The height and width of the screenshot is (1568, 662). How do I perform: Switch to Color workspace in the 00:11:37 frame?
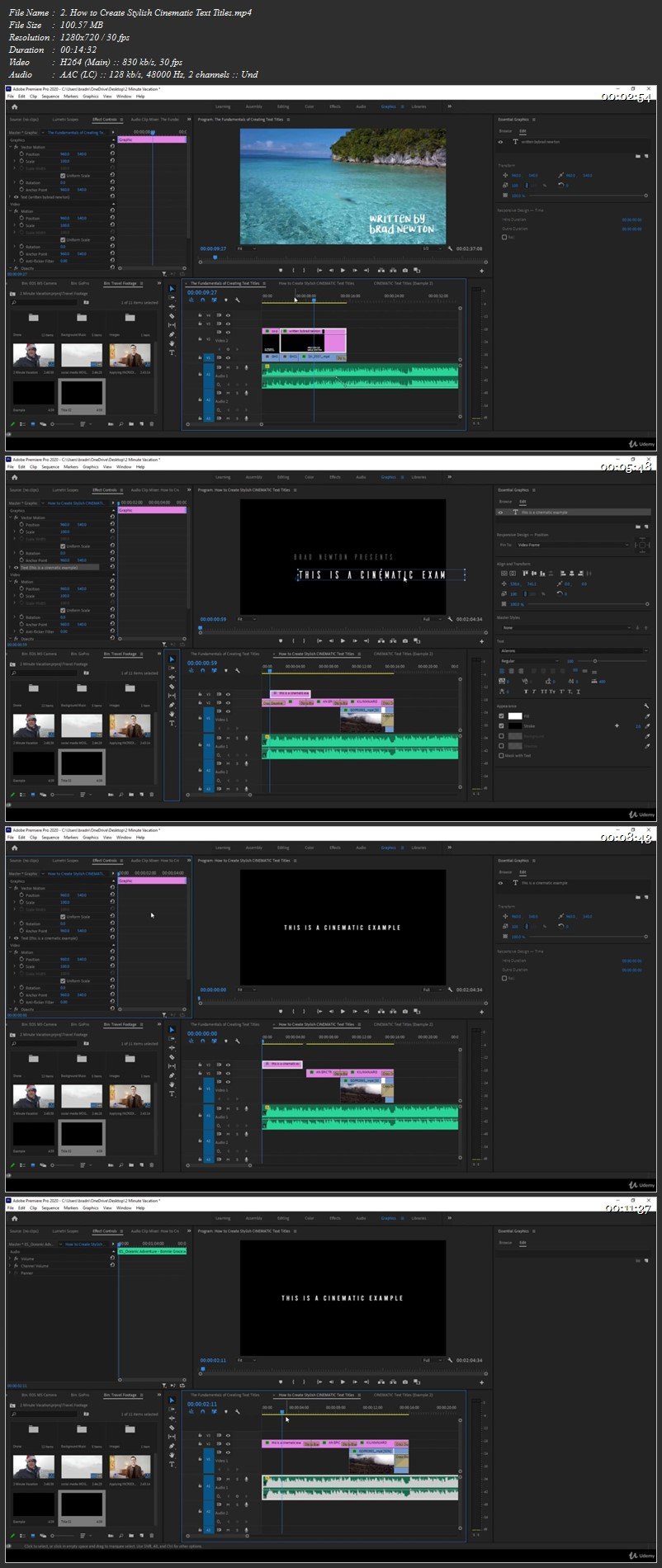(309, 1218)
